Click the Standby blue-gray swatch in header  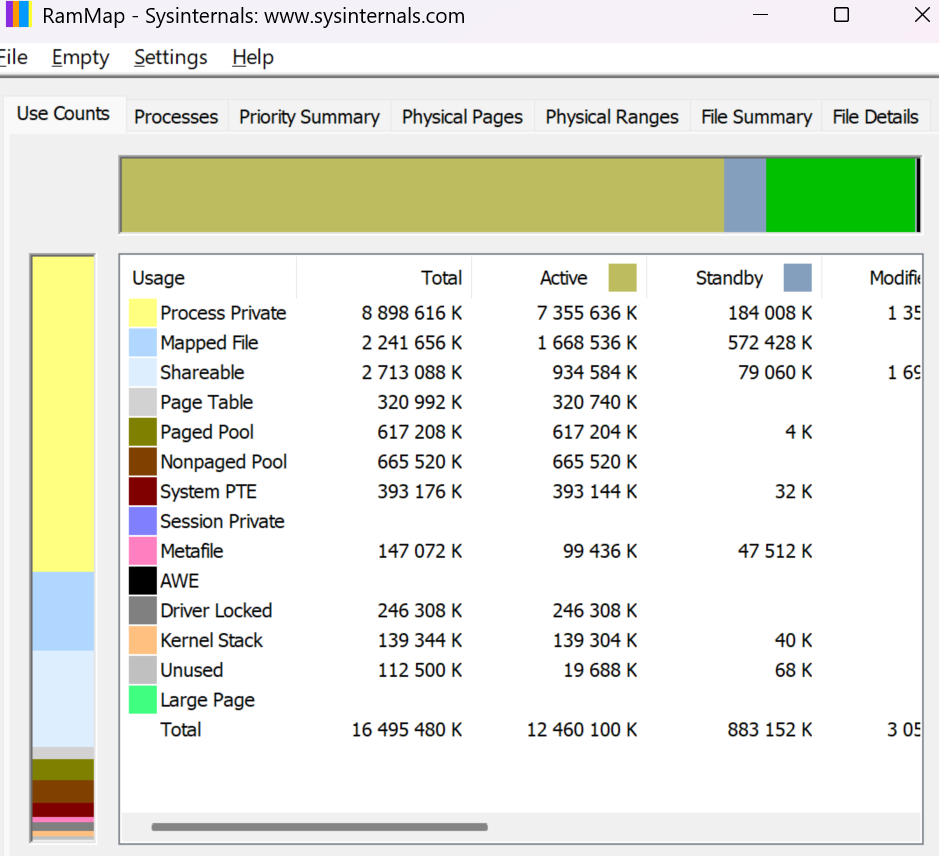coord(798,278)
